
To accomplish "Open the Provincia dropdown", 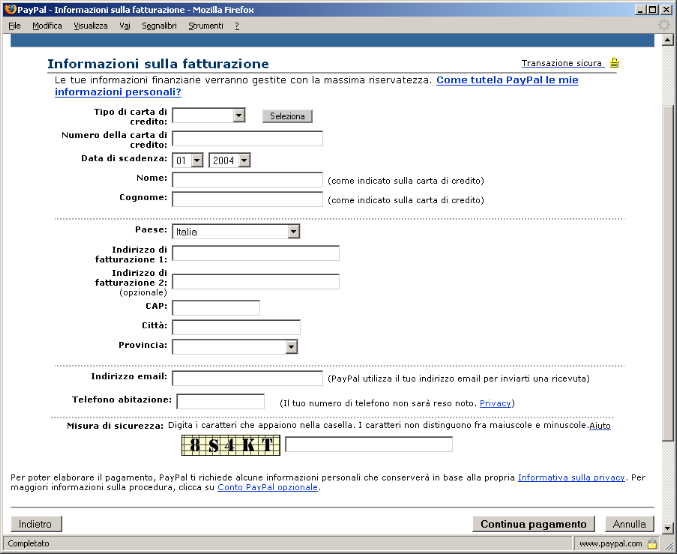I will (291, 347).
